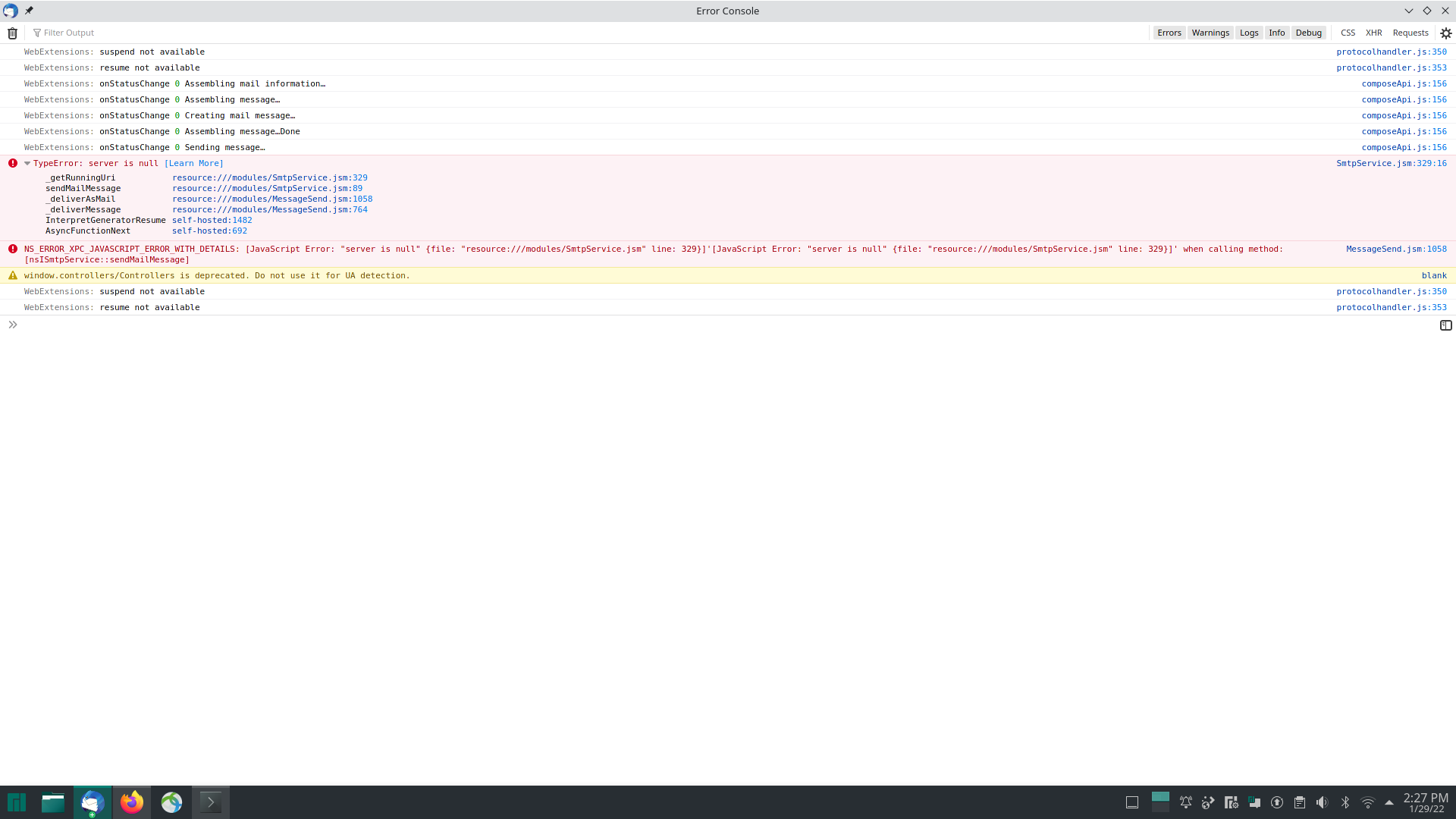1456x819 pixels.
Task: Click the pin icon in the title bar
Action: coord(29,11)
